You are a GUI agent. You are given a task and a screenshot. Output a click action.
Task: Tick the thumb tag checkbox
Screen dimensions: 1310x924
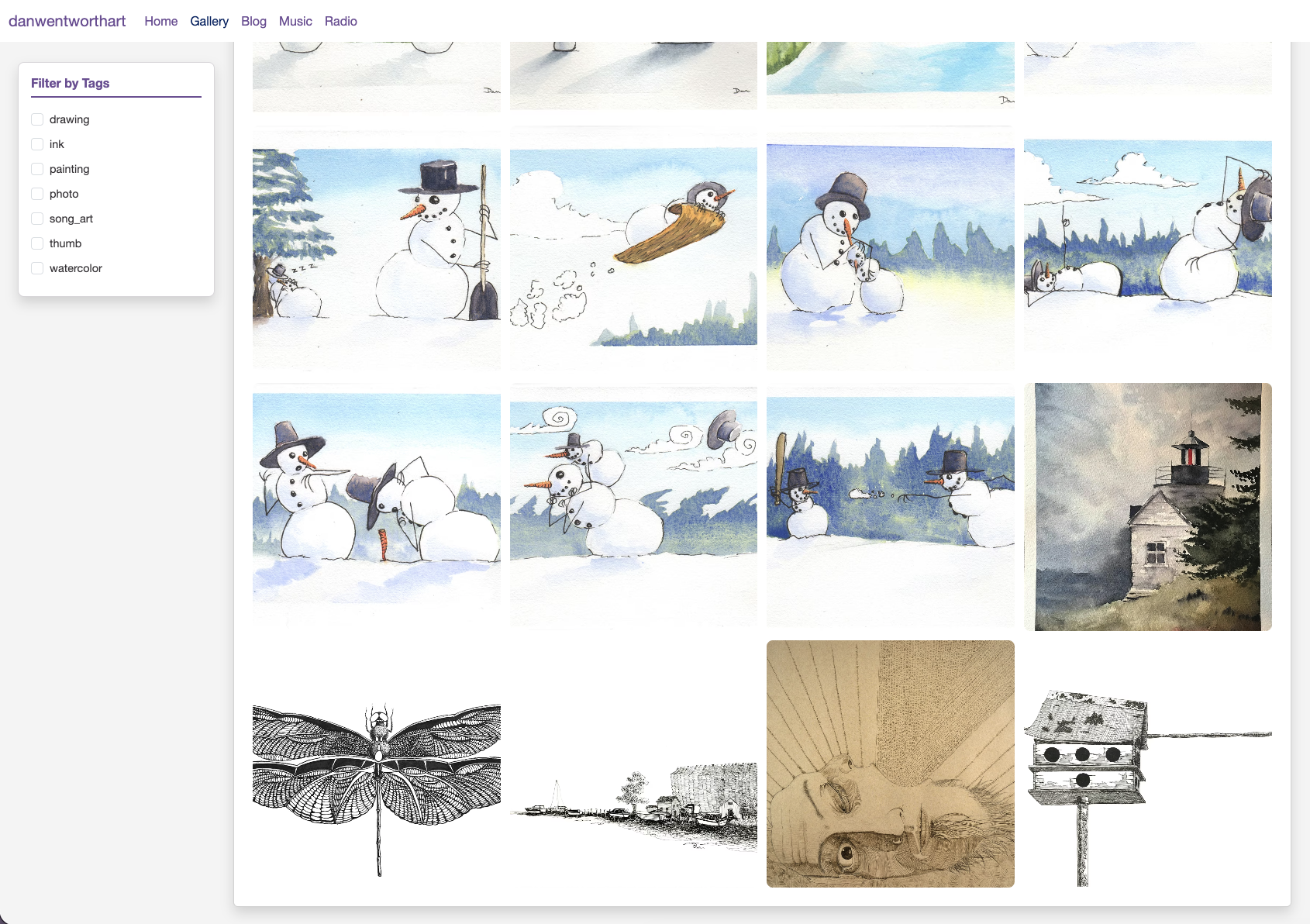(x=37, y=243)
